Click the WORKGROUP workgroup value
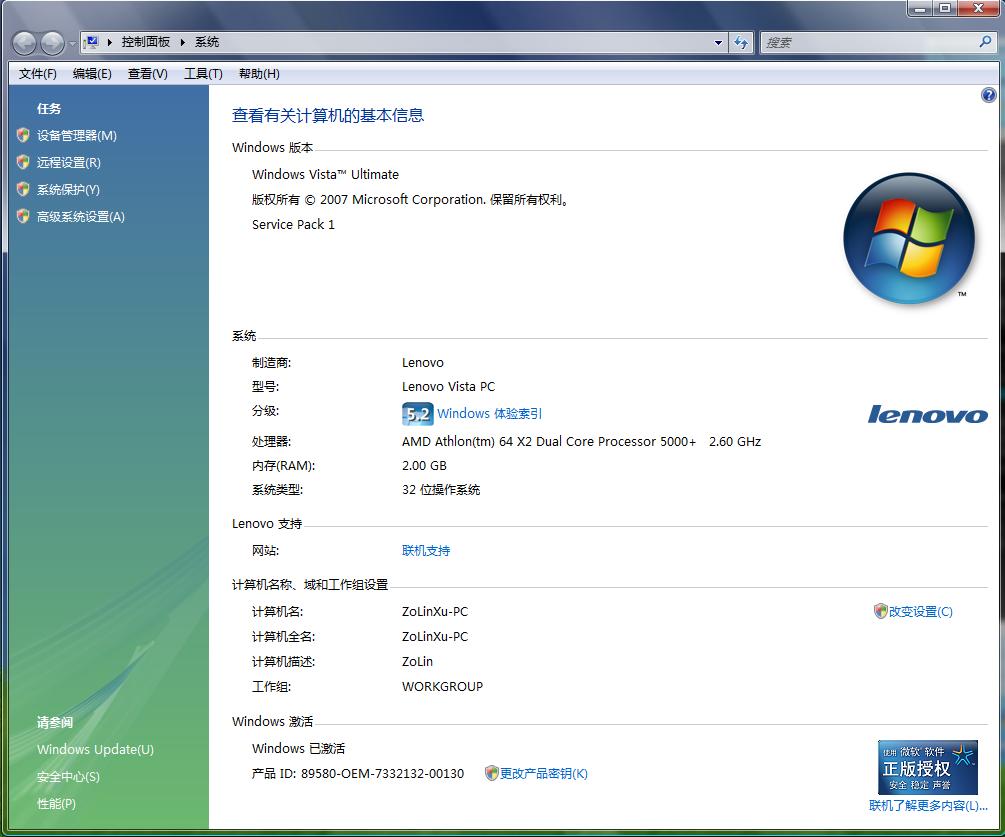The height and width of the screenshot is (837, 1005). click(442, 686)
